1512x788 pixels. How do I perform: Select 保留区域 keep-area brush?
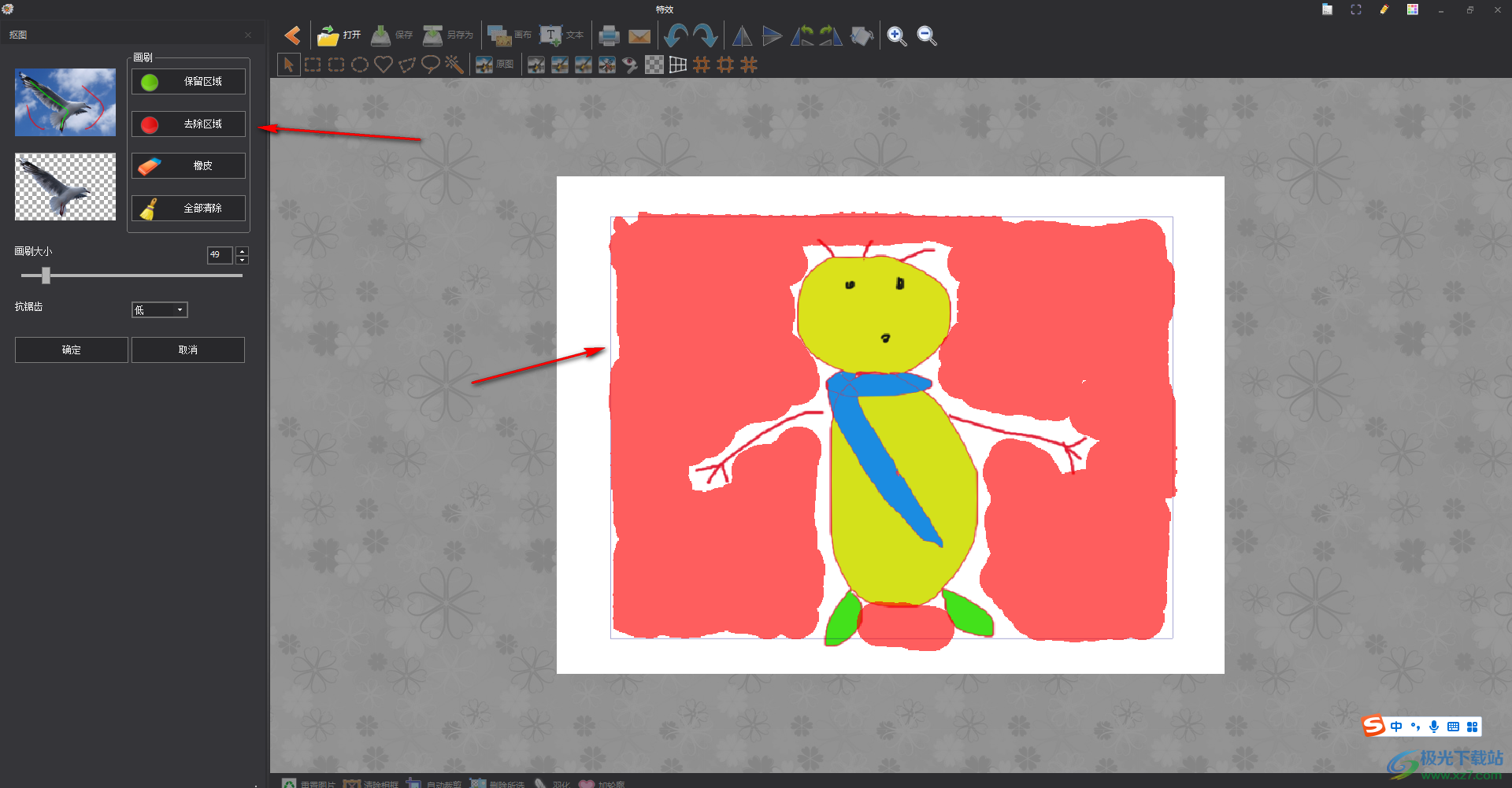(x=188, y=82)
